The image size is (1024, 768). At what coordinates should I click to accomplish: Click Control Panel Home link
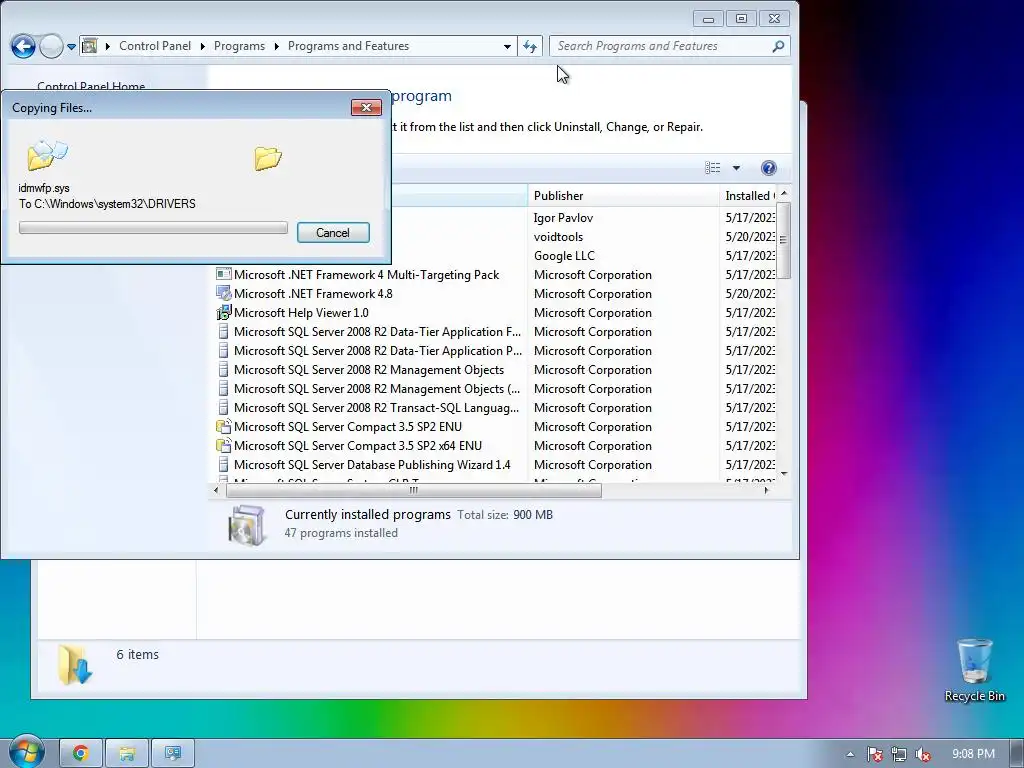click(91, 86)
